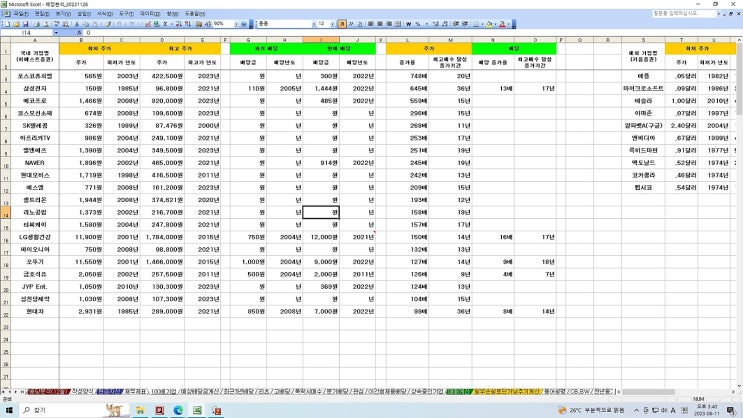
Task: Open the Insert (삽입) menu
Action: pos(84,14)
